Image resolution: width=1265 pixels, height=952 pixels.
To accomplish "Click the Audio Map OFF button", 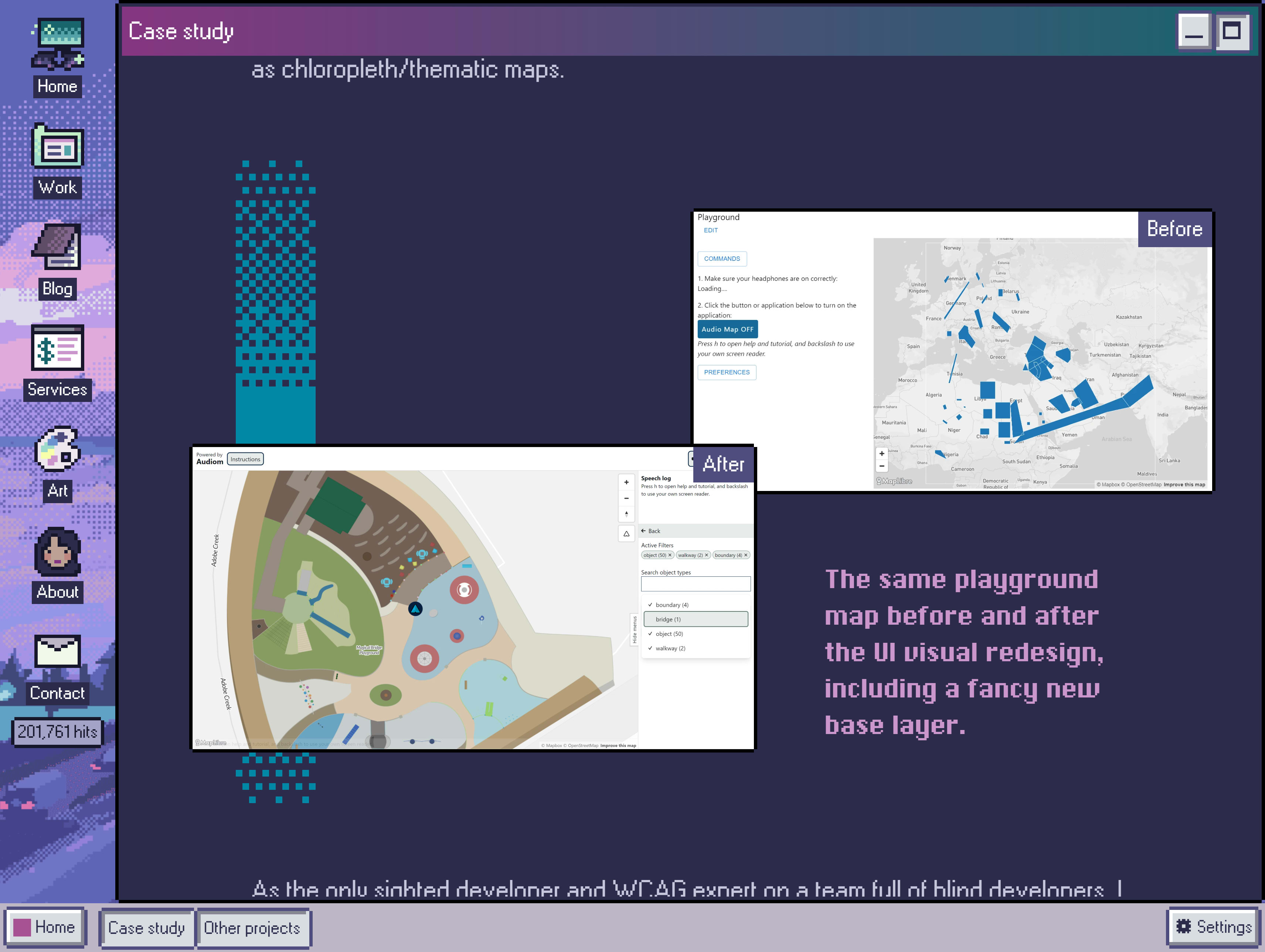I will coord(727,330).
